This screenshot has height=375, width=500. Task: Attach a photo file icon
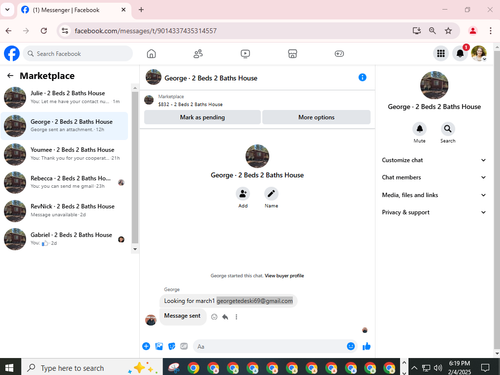[159, 346]
